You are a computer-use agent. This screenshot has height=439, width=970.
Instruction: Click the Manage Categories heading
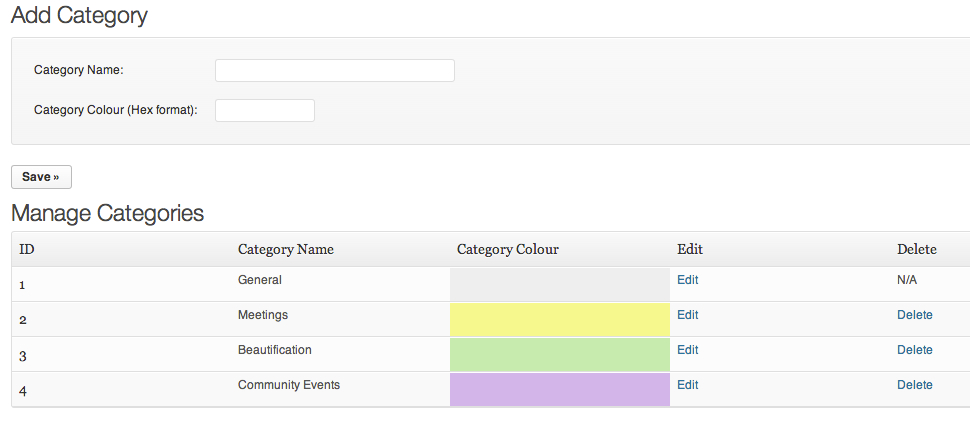pos(108,213)
